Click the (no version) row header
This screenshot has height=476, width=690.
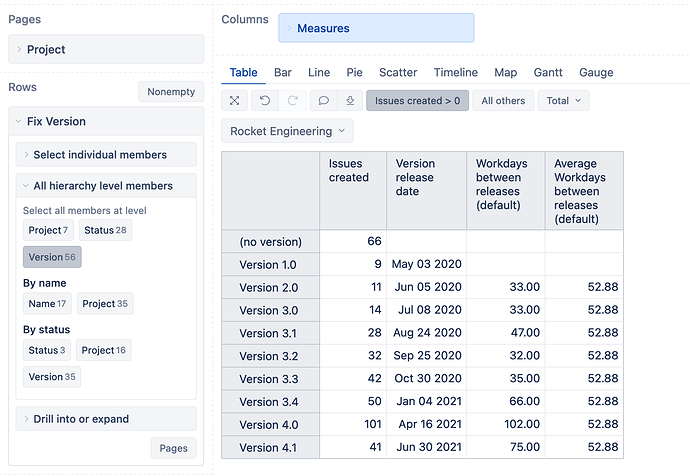271,242
